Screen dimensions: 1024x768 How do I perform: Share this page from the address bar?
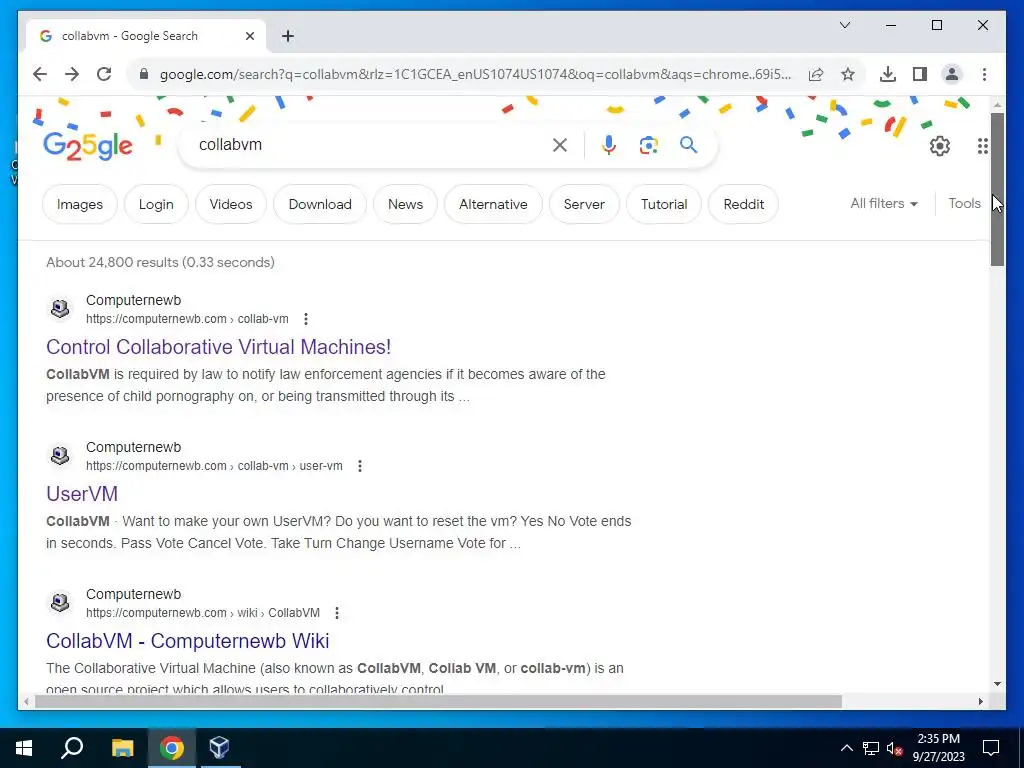[816, 74]
